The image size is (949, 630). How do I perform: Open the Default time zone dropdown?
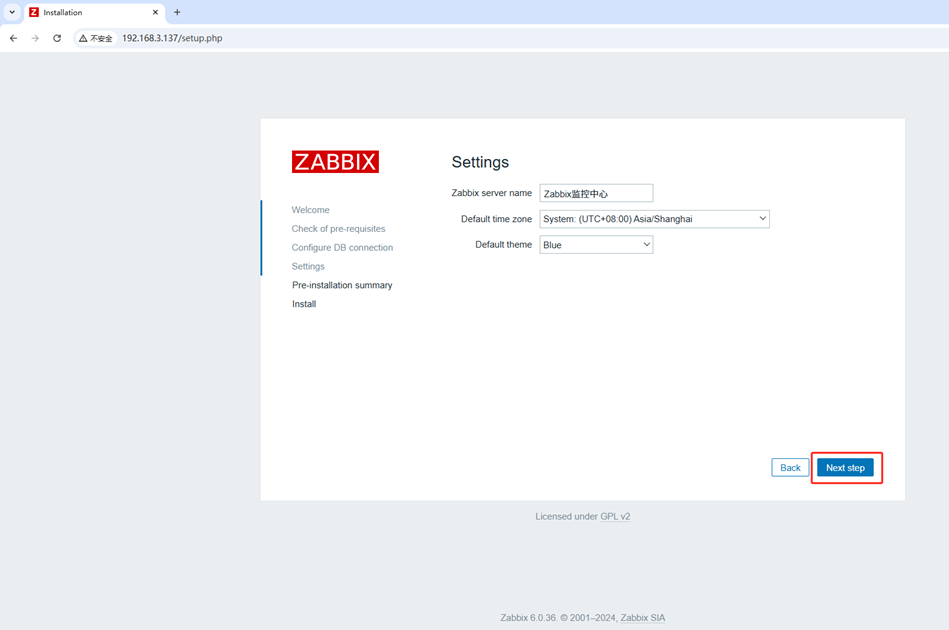click(654, 218)
